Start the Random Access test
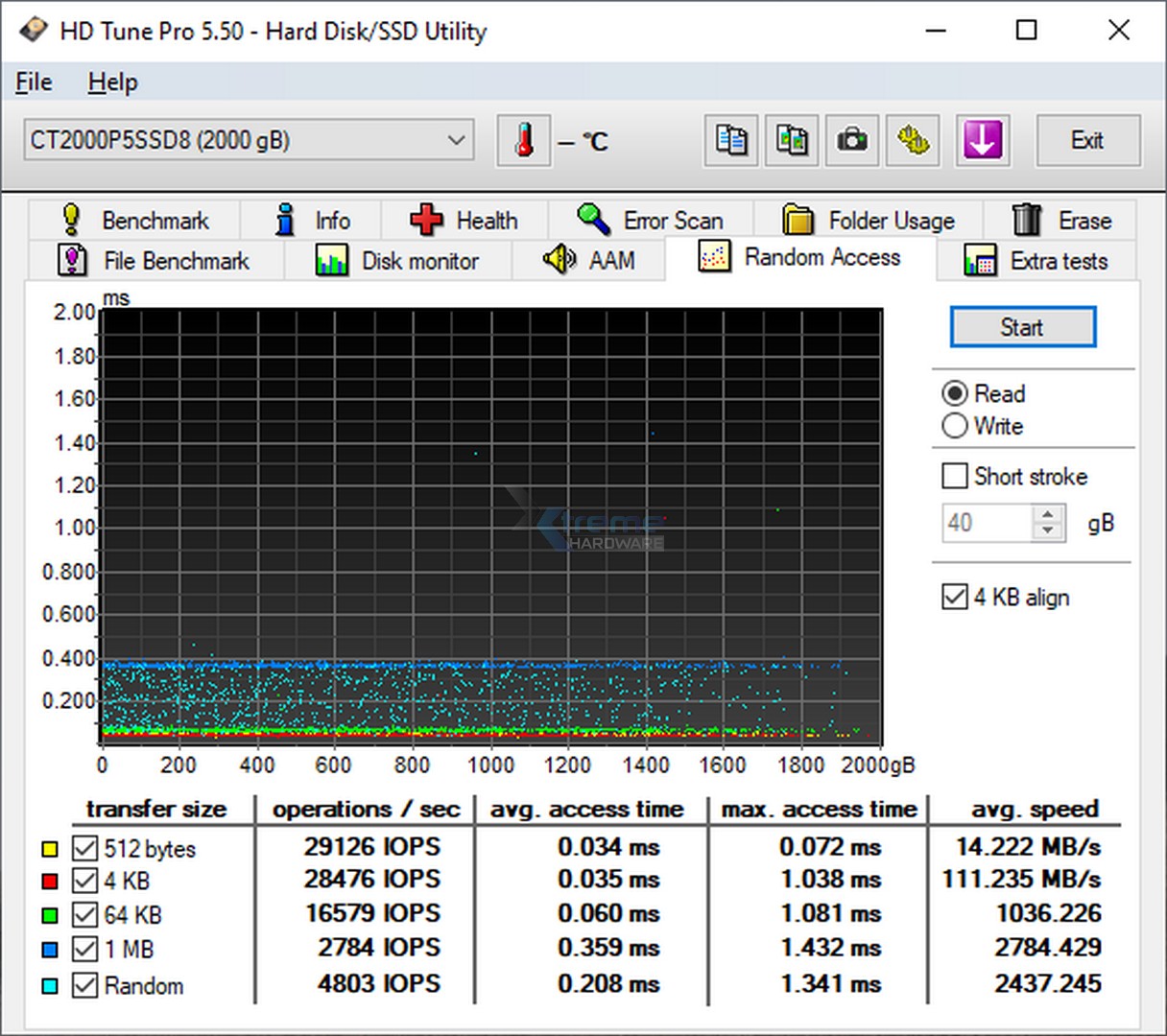Screen dimensions: 1167x1036 tap(1022, 326)
